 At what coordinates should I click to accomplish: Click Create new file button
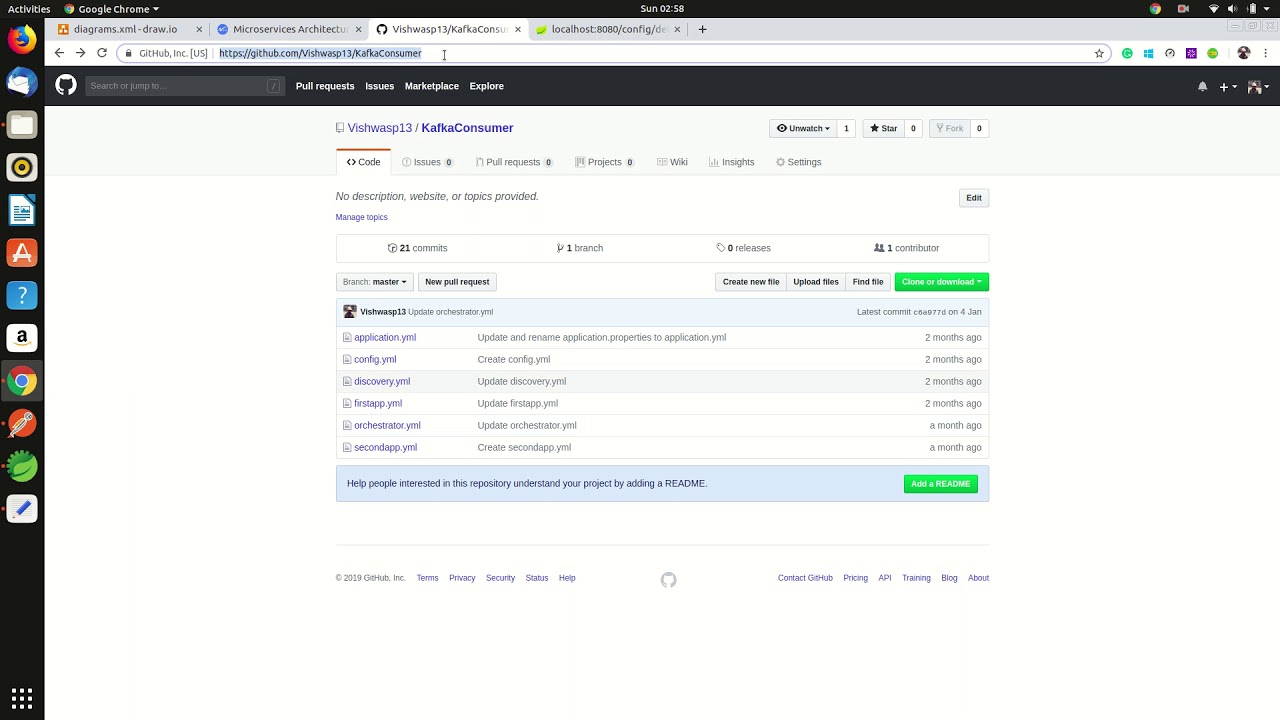tap(751, 282)
